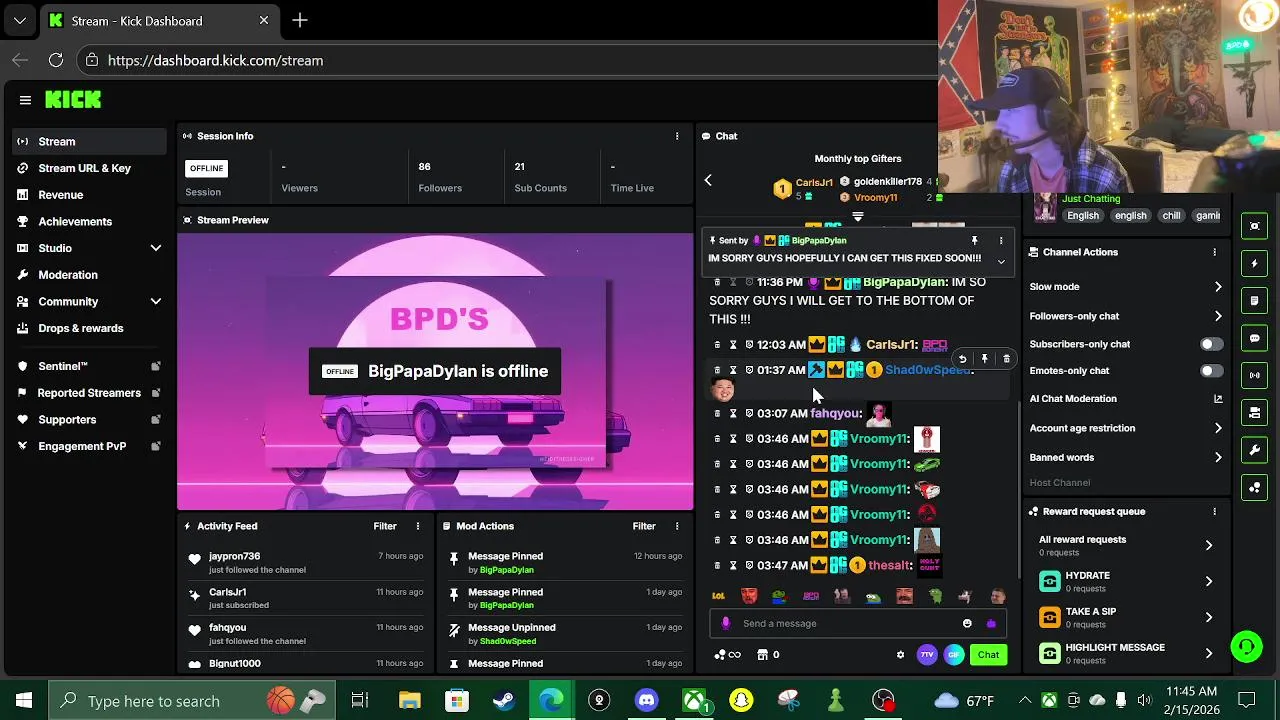This screenshot has height=720, width=1280.
Task: Open the stream preview panel icon in right sidebar
Action: click(1255, 226)
